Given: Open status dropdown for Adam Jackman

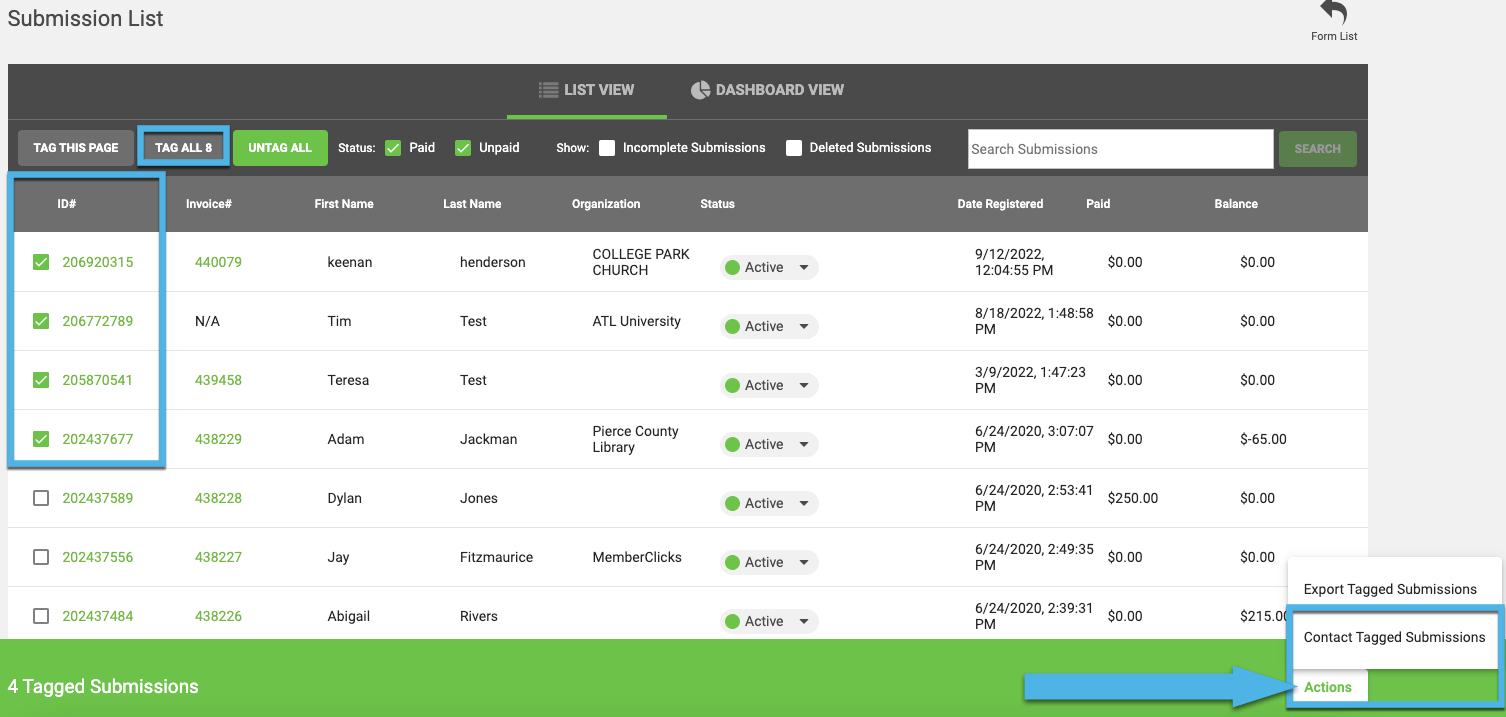Looking at the screenshot, I should point(804,444).
